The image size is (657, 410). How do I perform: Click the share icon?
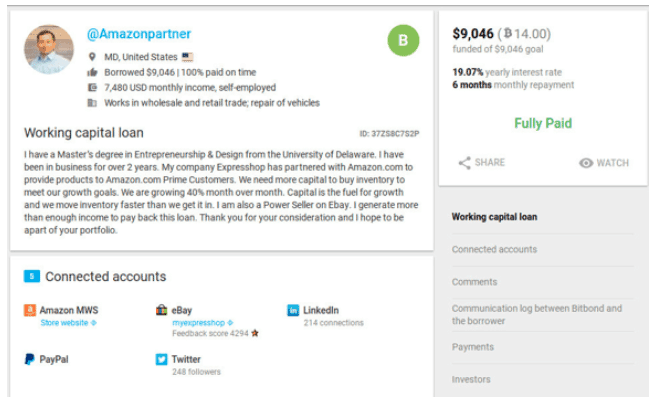[464, 162]
